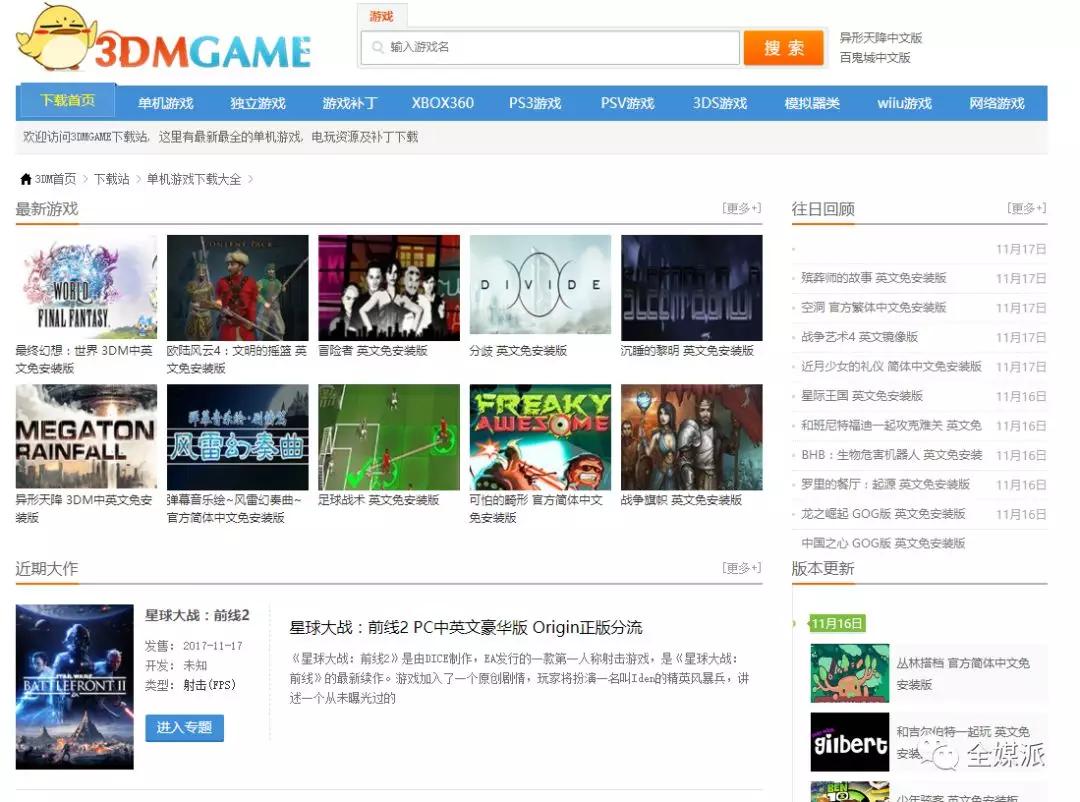
Task: Open 近月少女的礼仪 简体中文免安装版 entry
Action: (x=891, y=367)
